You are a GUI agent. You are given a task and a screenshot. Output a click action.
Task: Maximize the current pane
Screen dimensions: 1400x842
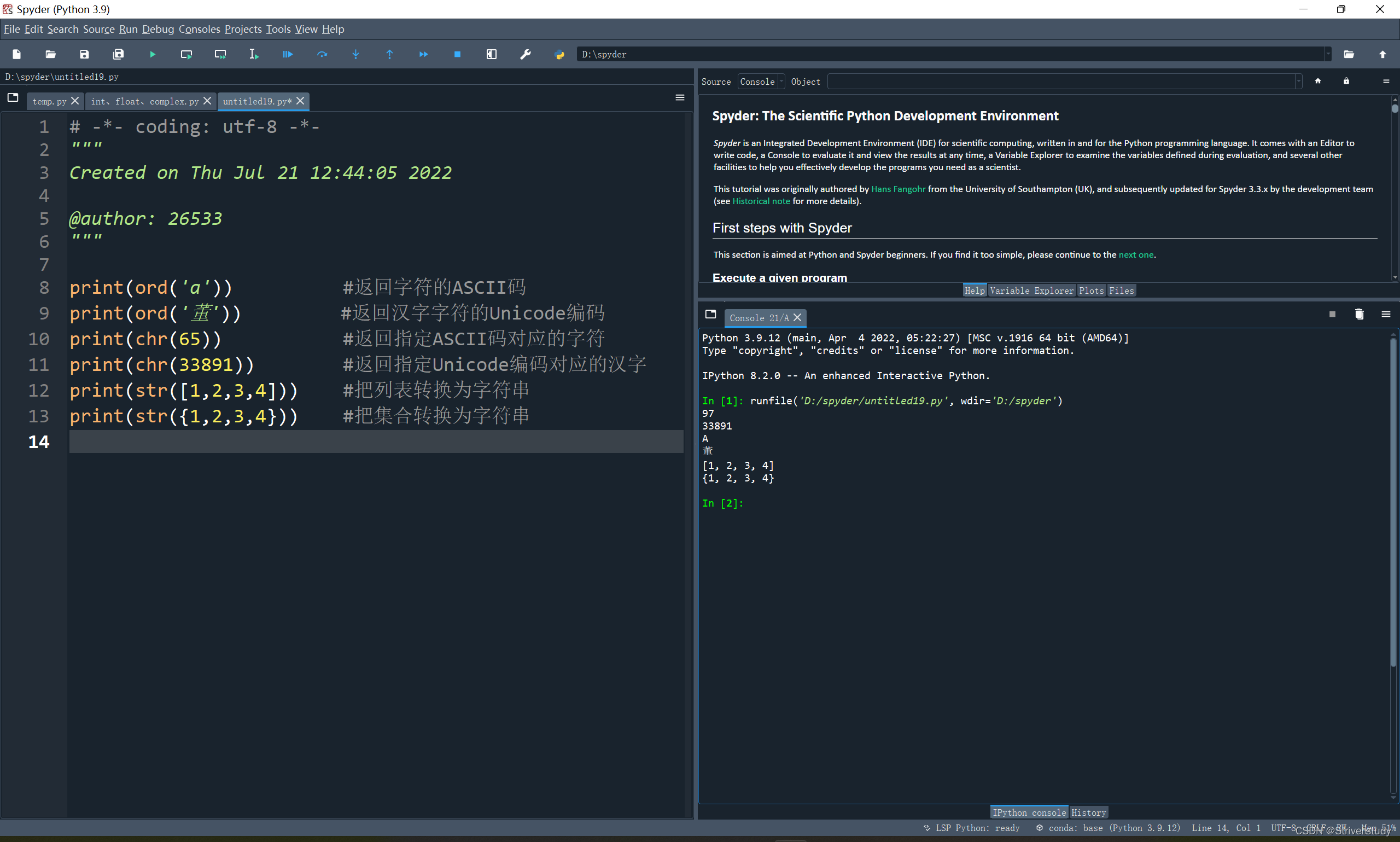(x=491, y=54)
